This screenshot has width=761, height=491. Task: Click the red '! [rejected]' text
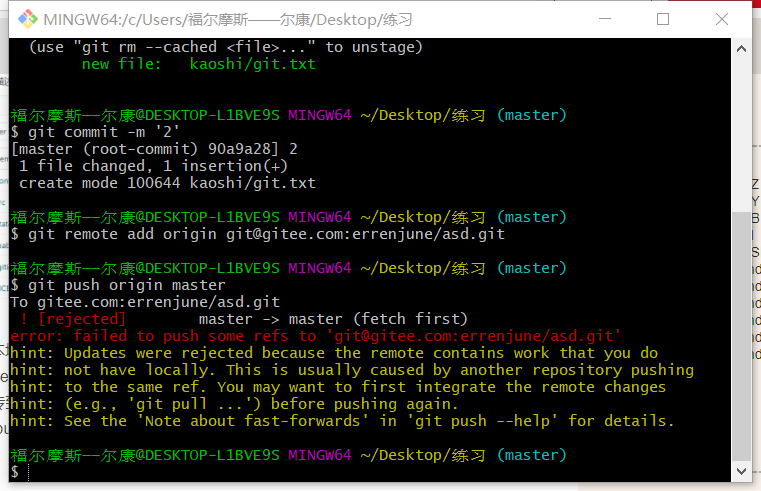pos(73,319)
